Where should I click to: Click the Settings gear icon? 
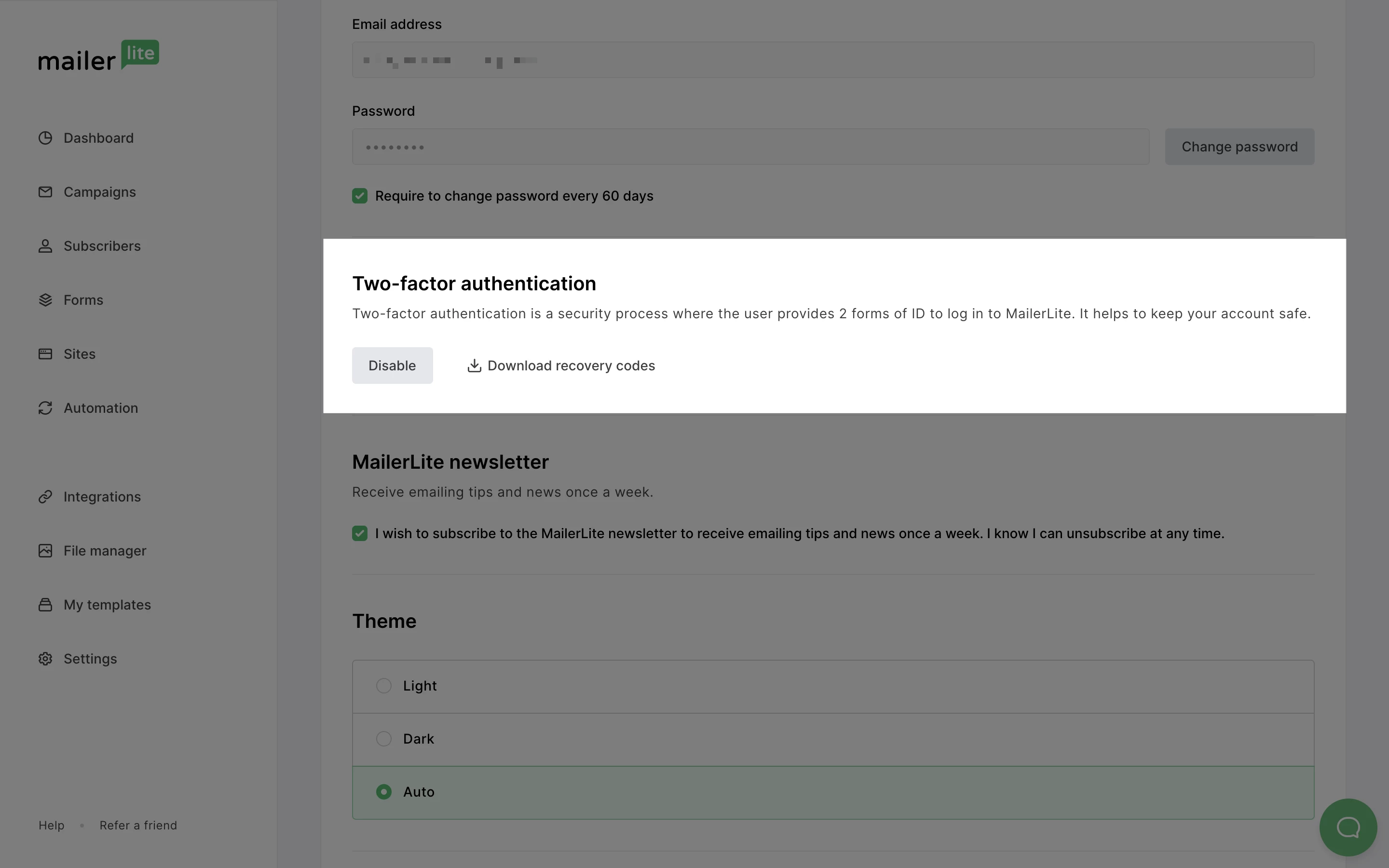pos(45,659)
